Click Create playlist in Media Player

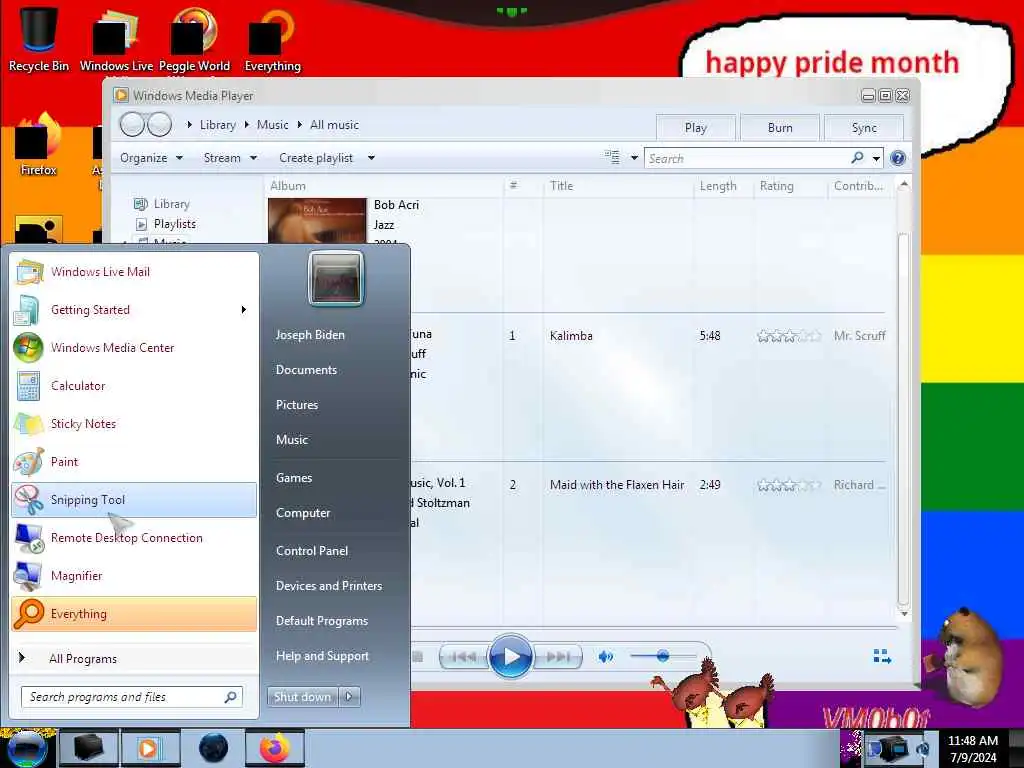tap(316, 158)
